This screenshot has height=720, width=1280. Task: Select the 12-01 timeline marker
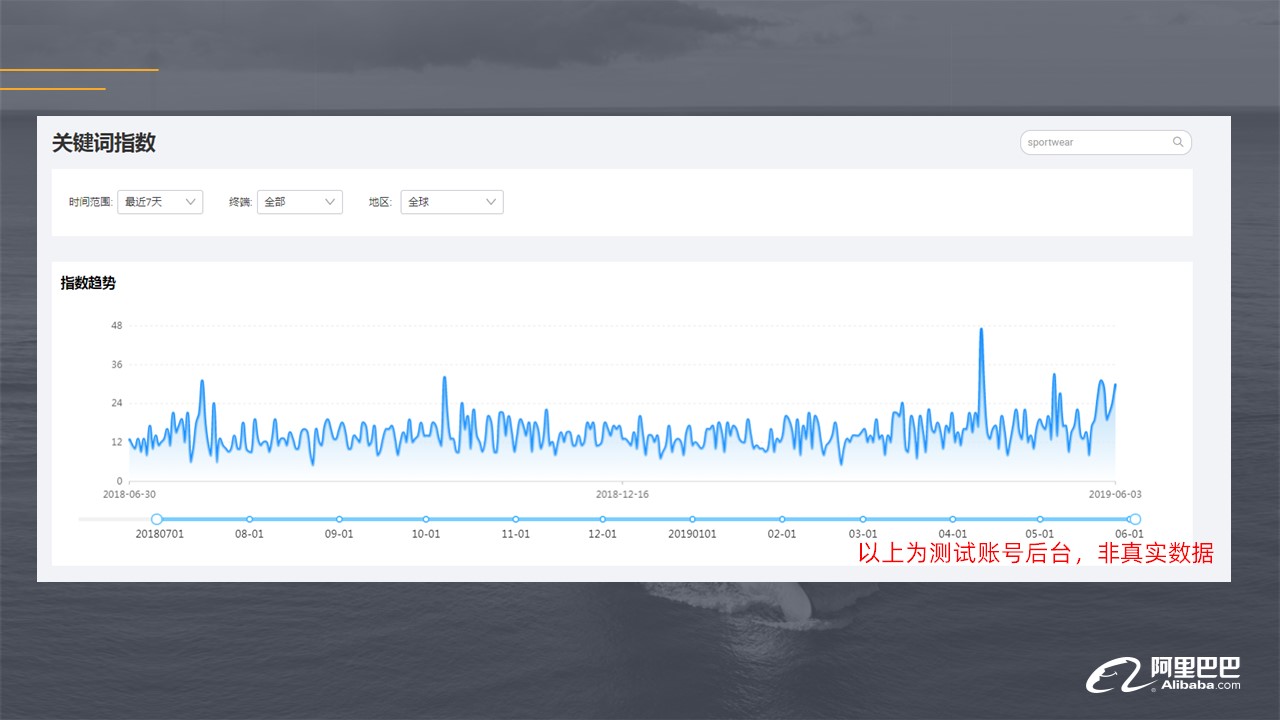[603, 519]
